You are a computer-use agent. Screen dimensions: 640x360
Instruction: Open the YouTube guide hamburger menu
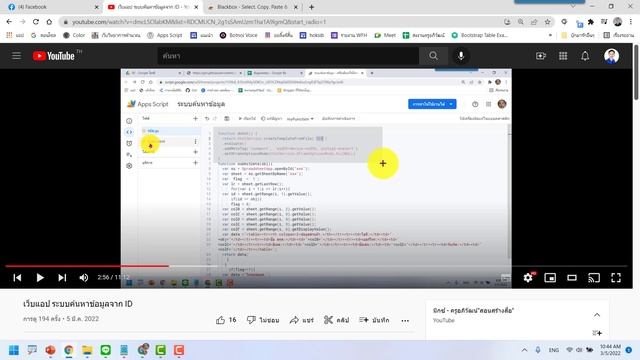(16, 56)
